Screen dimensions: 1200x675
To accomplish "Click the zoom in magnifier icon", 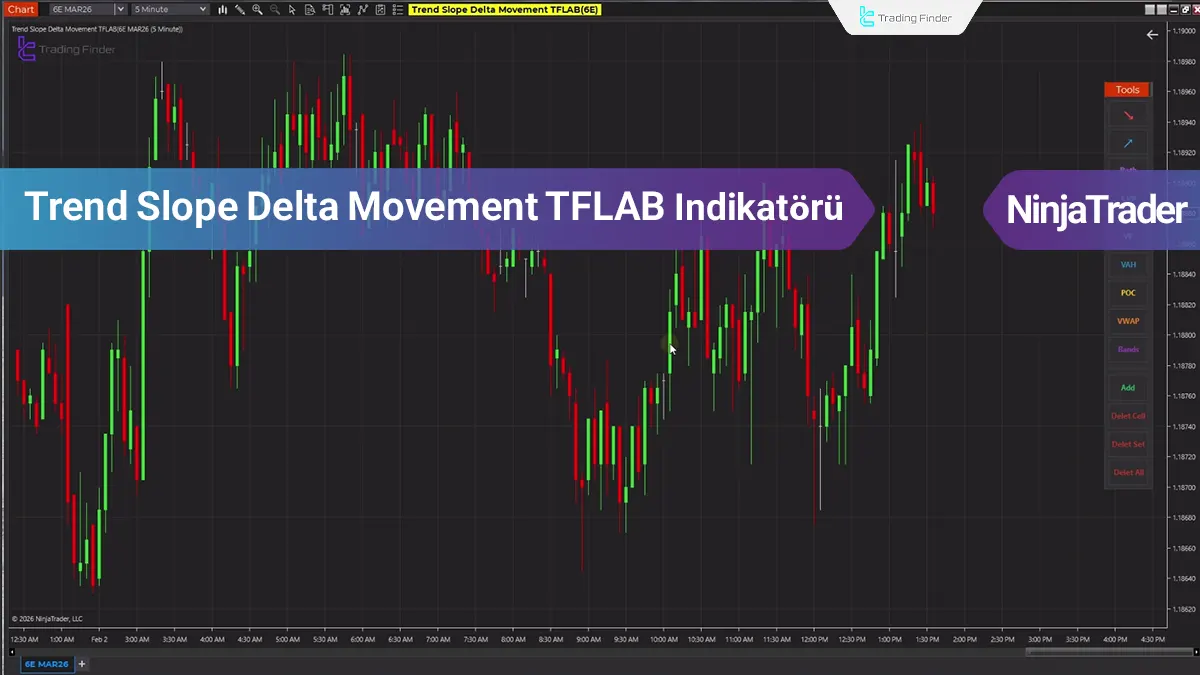I will click(x=258, y=10).
